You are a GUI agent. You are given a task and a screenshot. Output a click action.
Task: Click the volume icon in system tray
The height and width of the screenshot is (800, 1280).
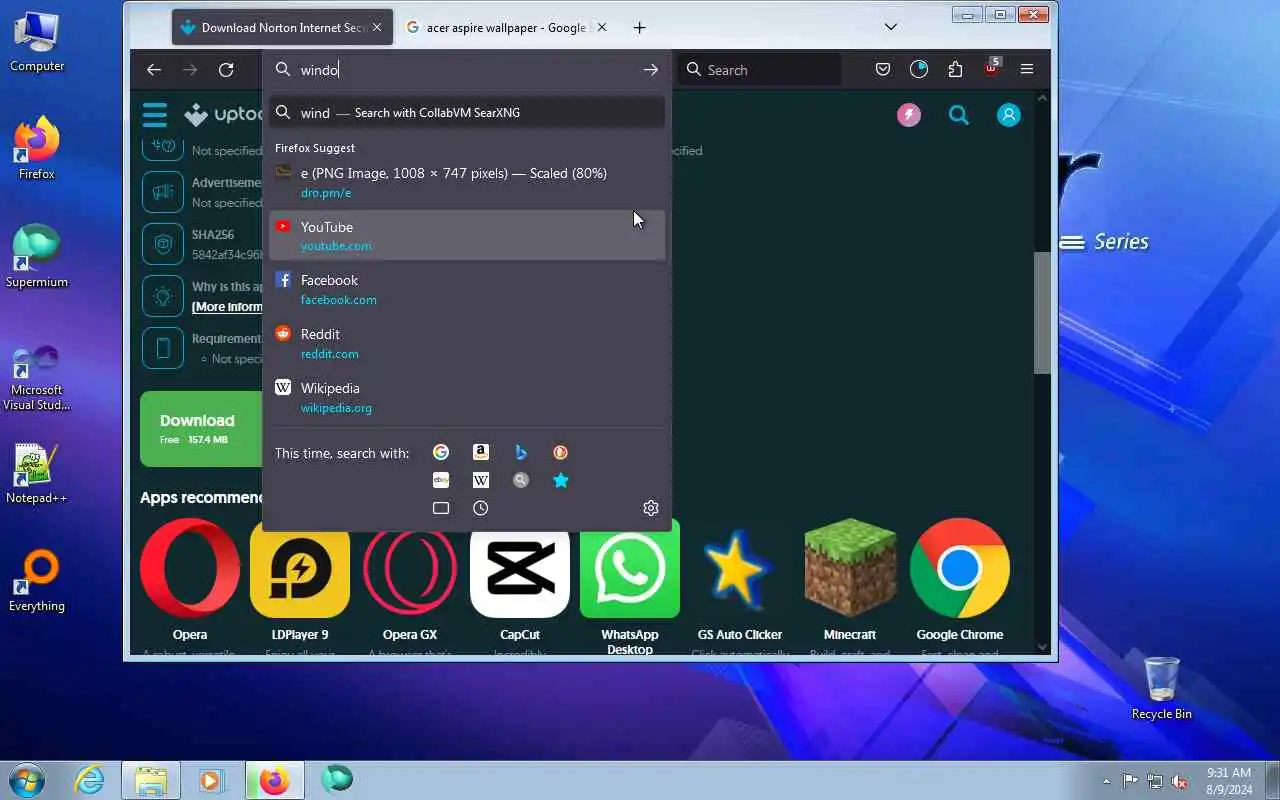pyautogui.click(x=1181, y=781)
